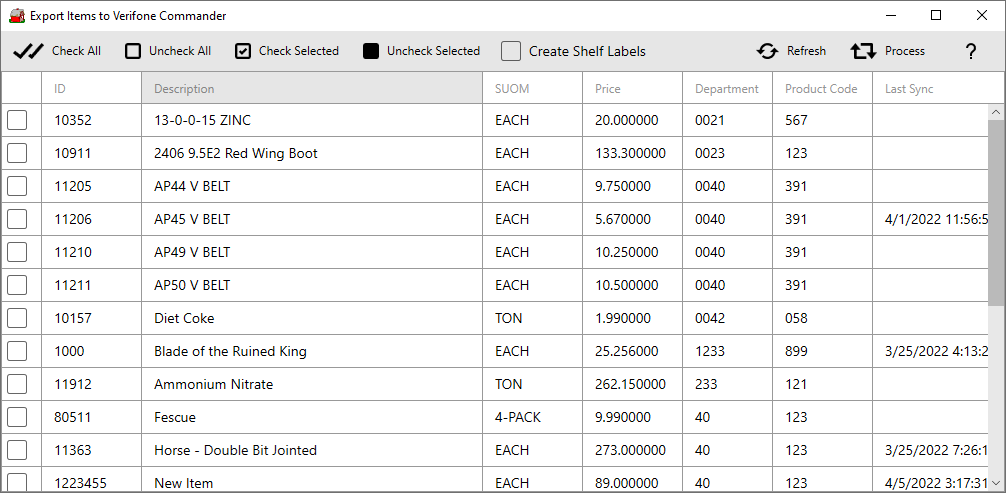Click the Check All double-checkmark icon
The height and width of the screenshot is (493, 1006).
pyautogui.click(x=28, y=51)
